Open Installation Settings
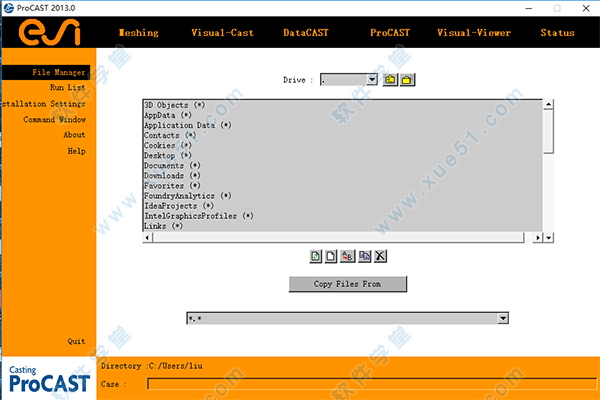 coord(44,104)
